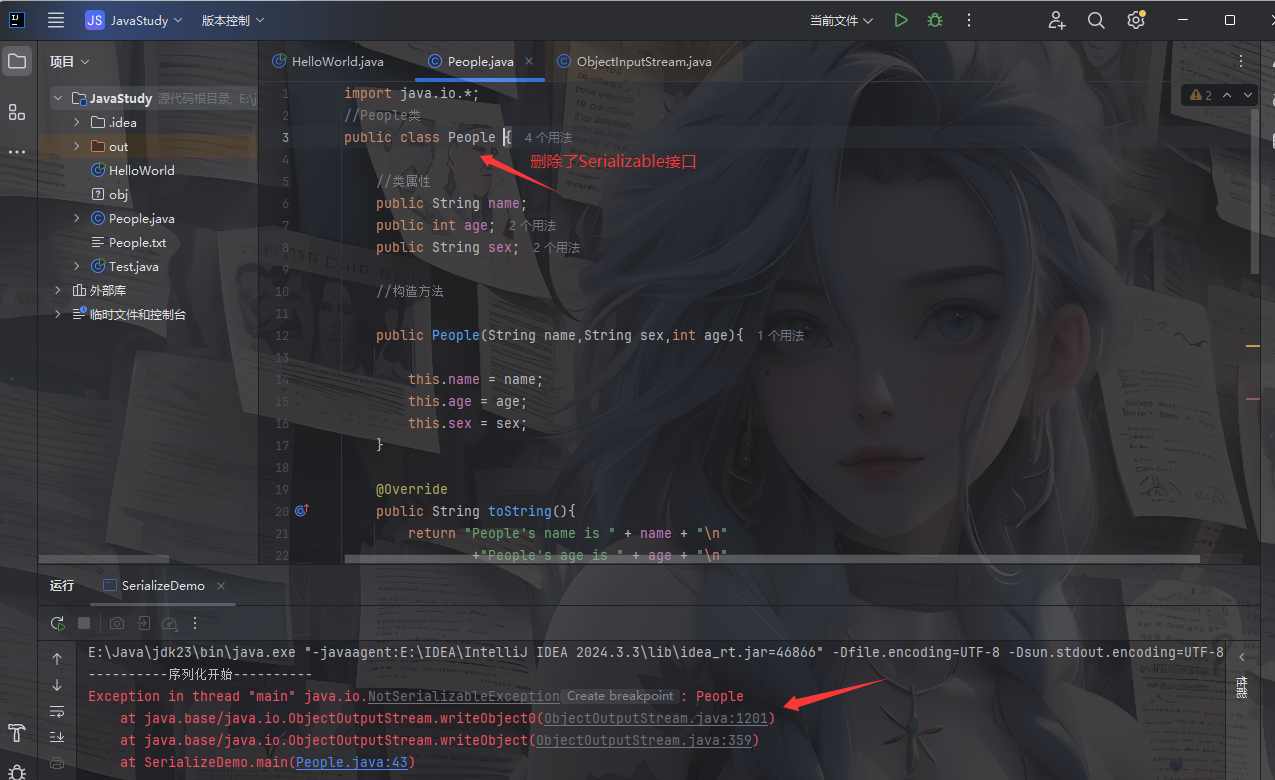Open IDE settings gear icon
The height and width of the screenshot is (780, 1275).
click(x=1135, y=20)
